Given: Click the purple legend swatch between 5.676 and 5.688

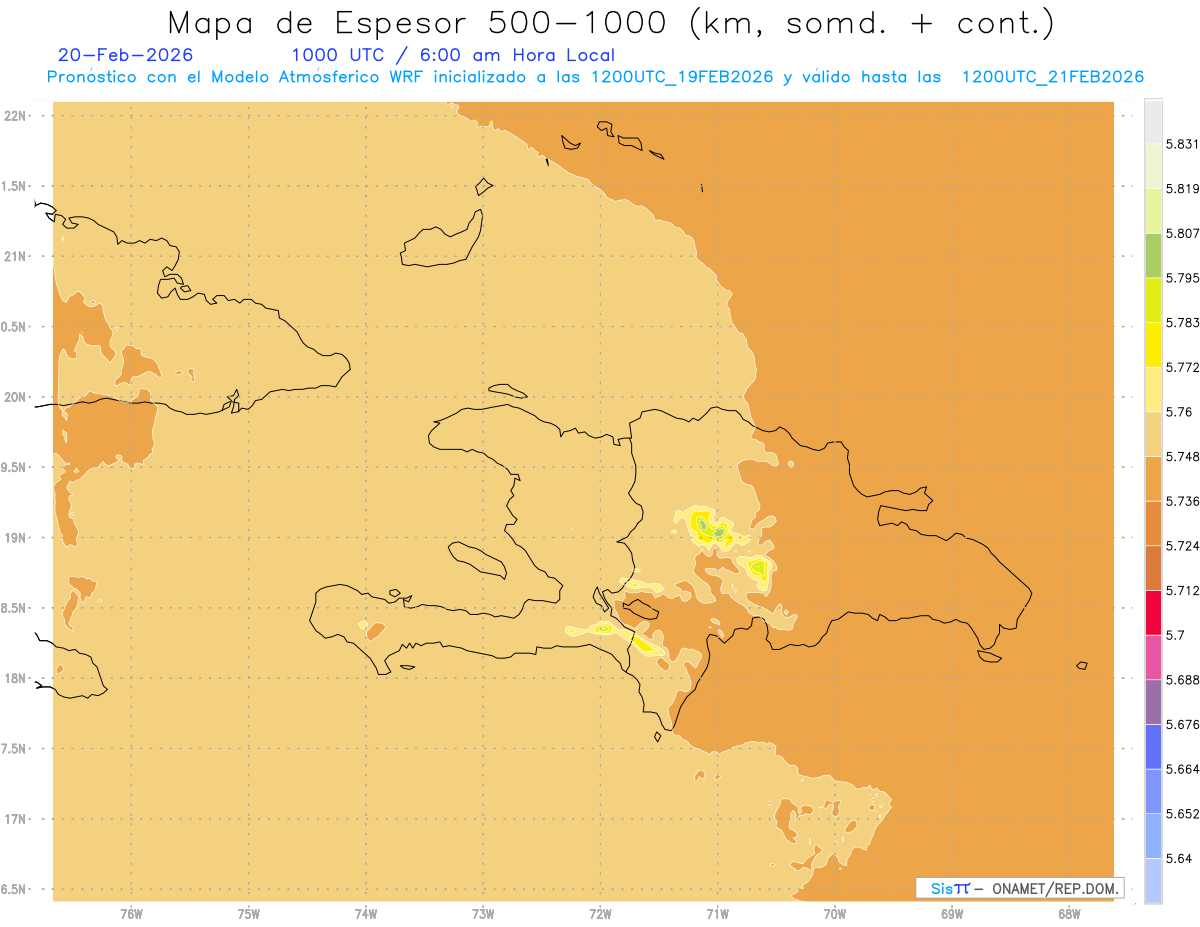Looking at the screenshot, I should click(1153, 702).
